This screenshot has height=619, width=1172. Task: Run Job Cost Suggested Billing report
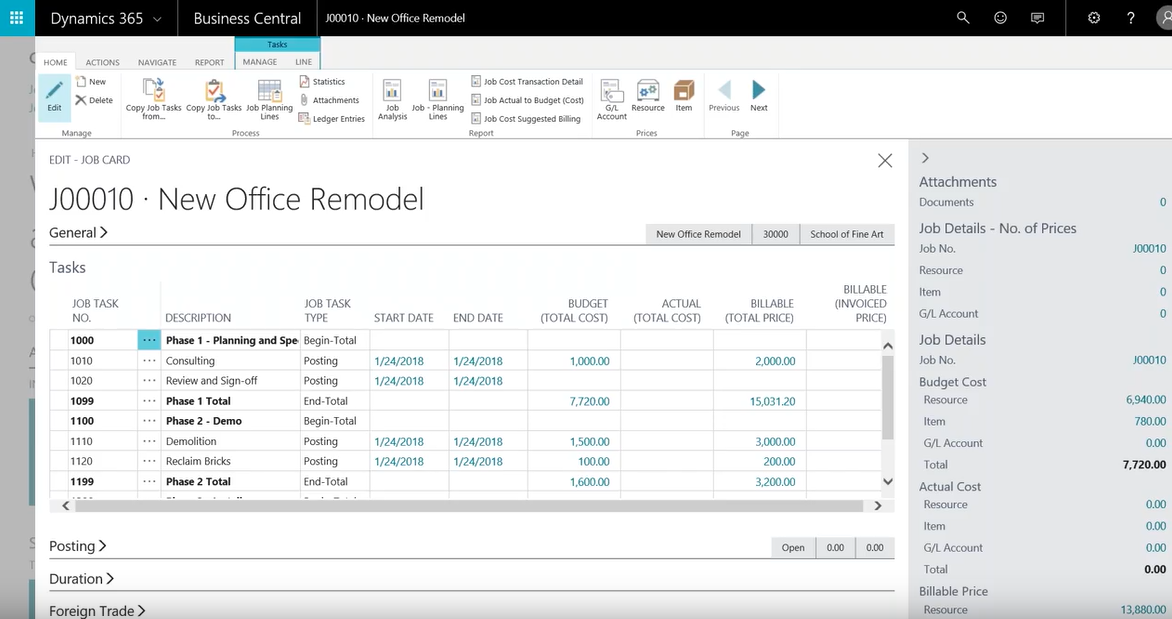(x=525, y=118)
